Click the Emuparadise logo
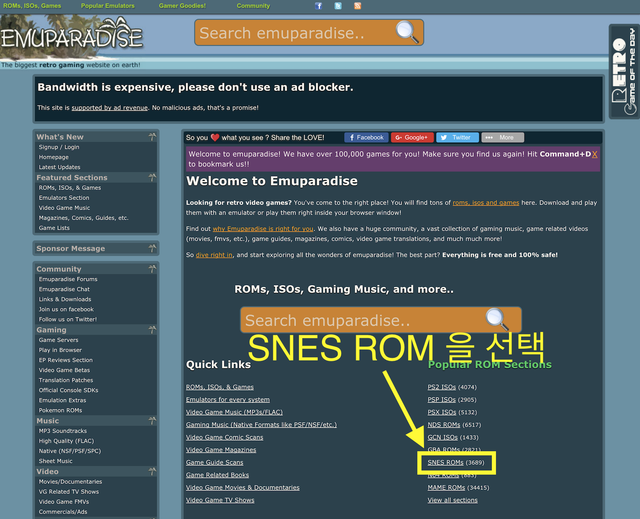The image size is (640, 519). click(x=71, y=37)
